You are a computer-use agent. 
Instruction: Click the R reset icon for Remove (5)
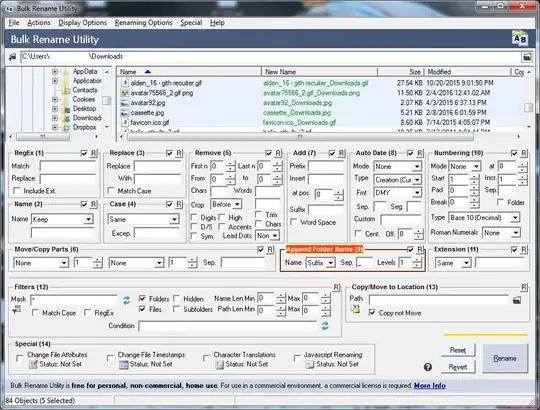278,153
